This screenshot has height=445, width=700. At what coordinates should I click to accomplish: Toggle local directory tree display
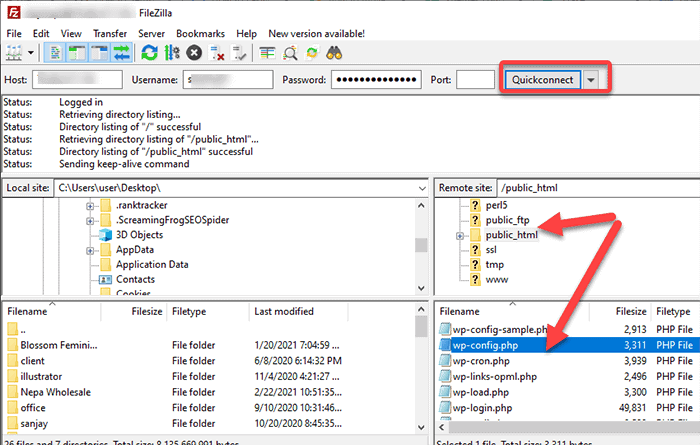(77, 52)
